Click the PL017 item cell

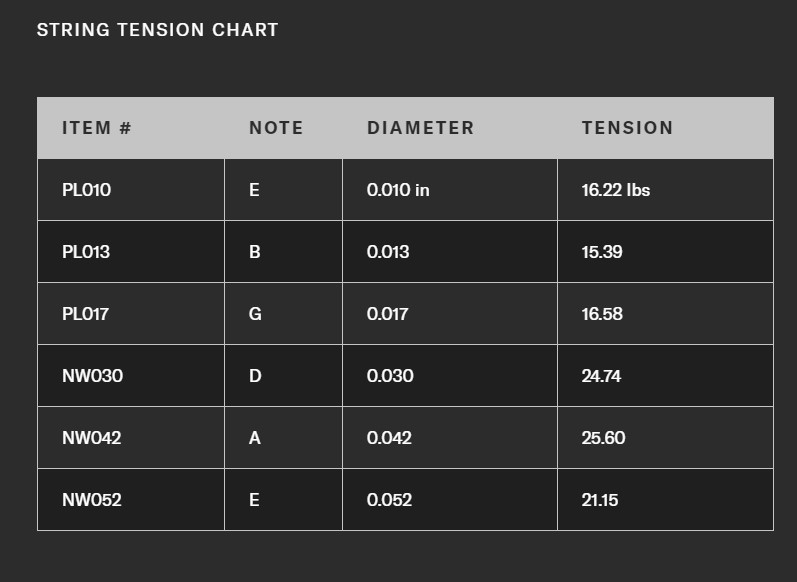tap(86, 314)
